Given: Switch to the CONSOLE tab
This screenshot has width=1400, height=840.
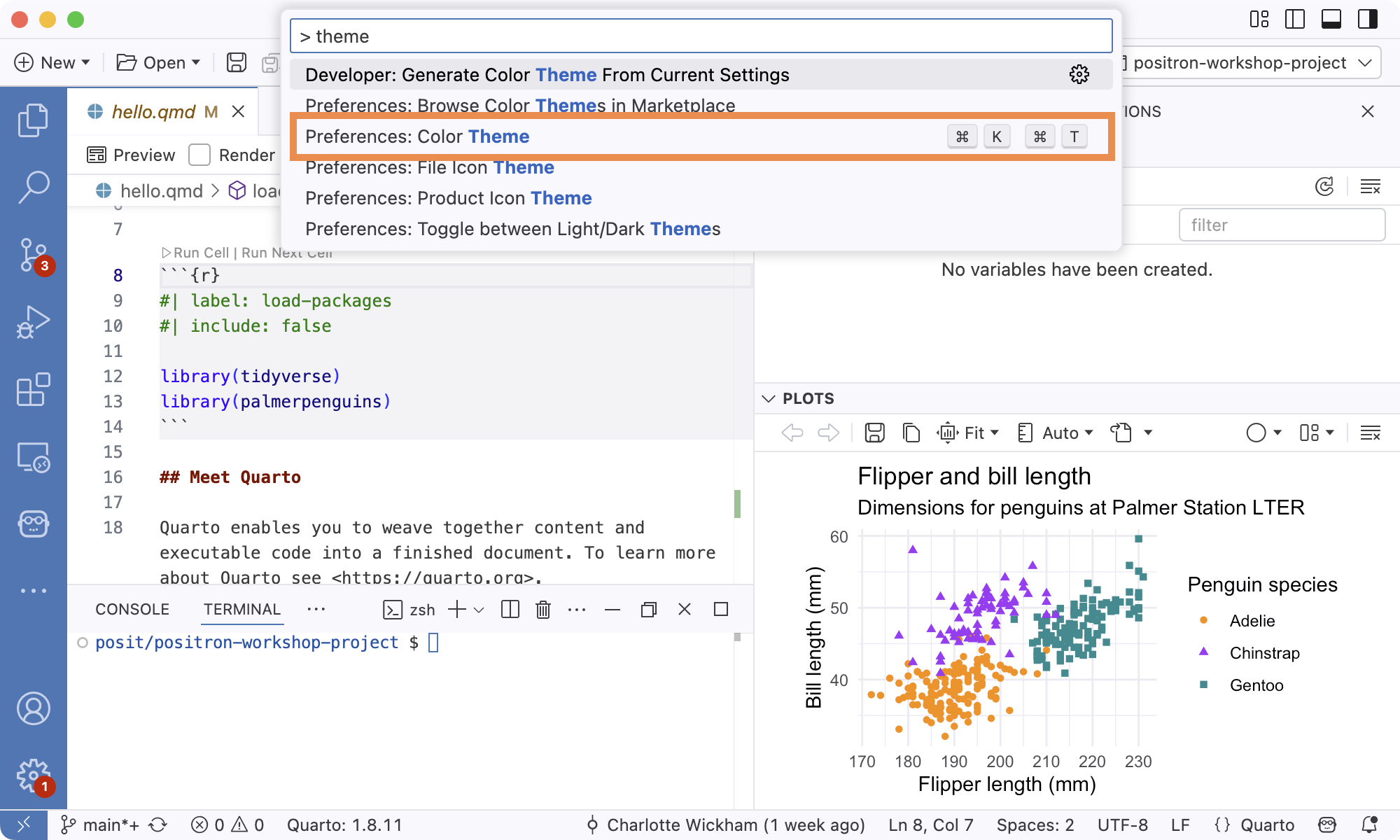Looking at the screenshot, I should point(132,609).
